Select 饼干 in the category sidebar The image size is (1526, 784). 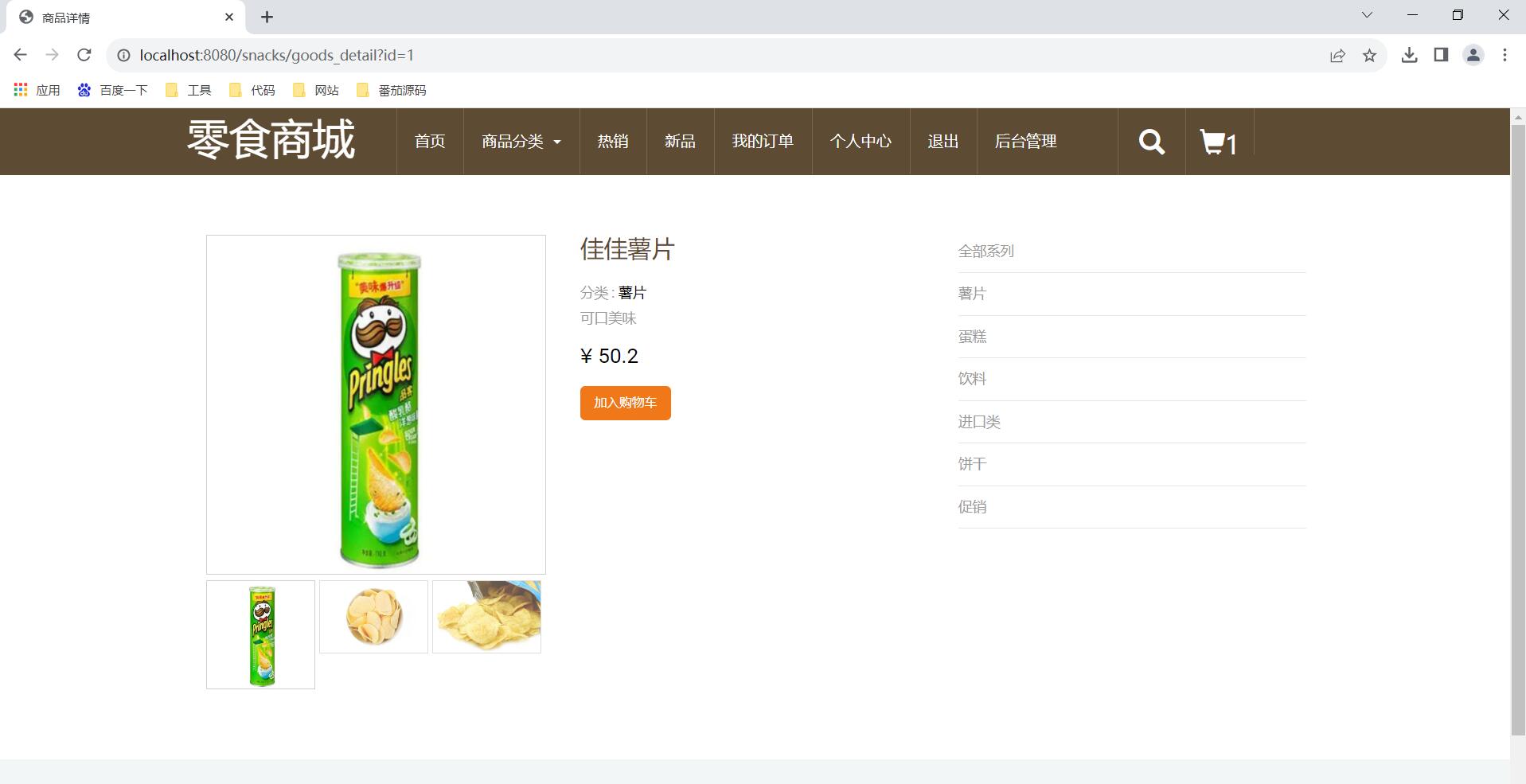tap(972, 464)
